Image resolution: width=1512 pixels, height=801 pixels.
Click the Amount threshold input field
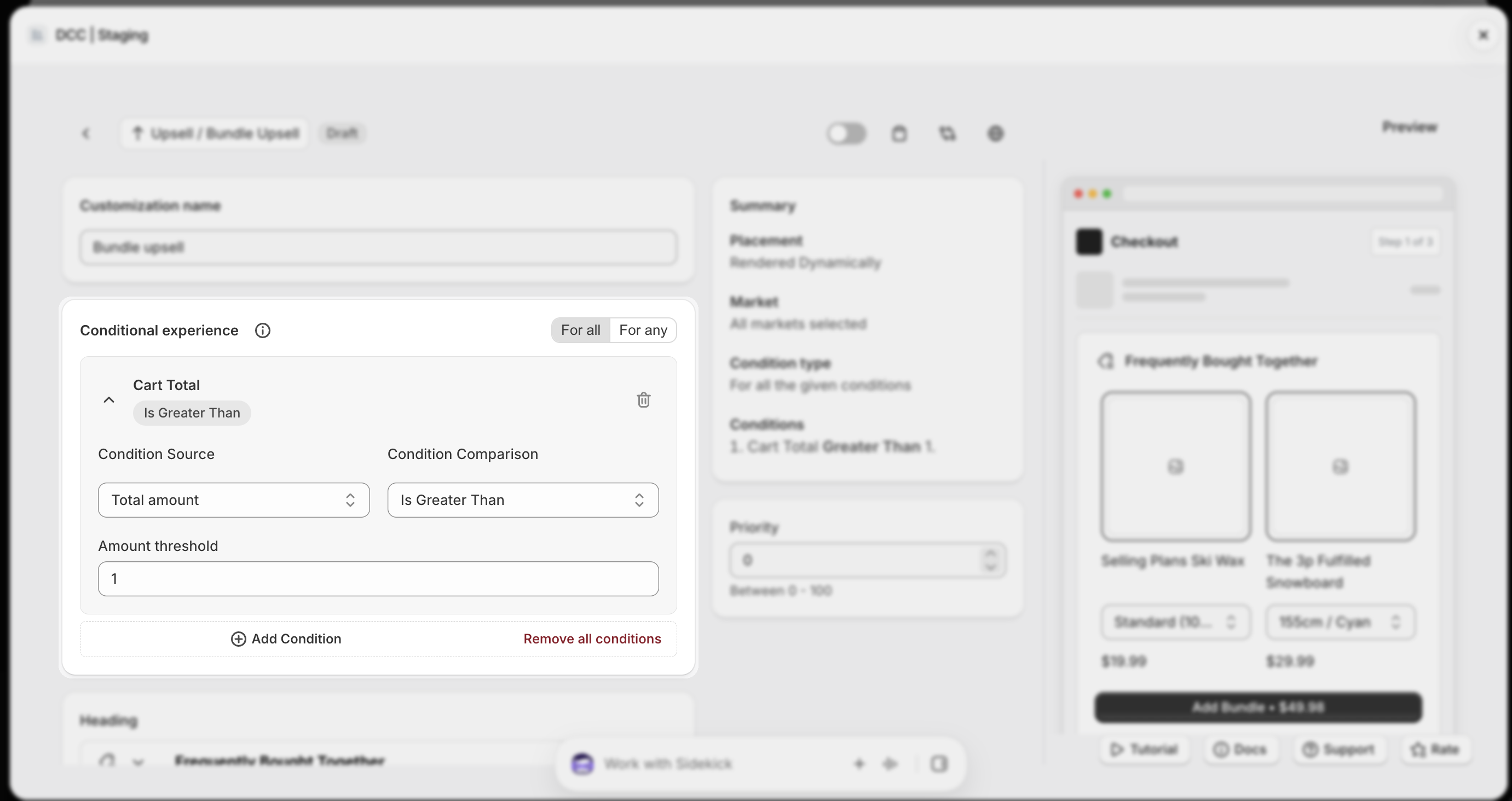click(378, 579)
